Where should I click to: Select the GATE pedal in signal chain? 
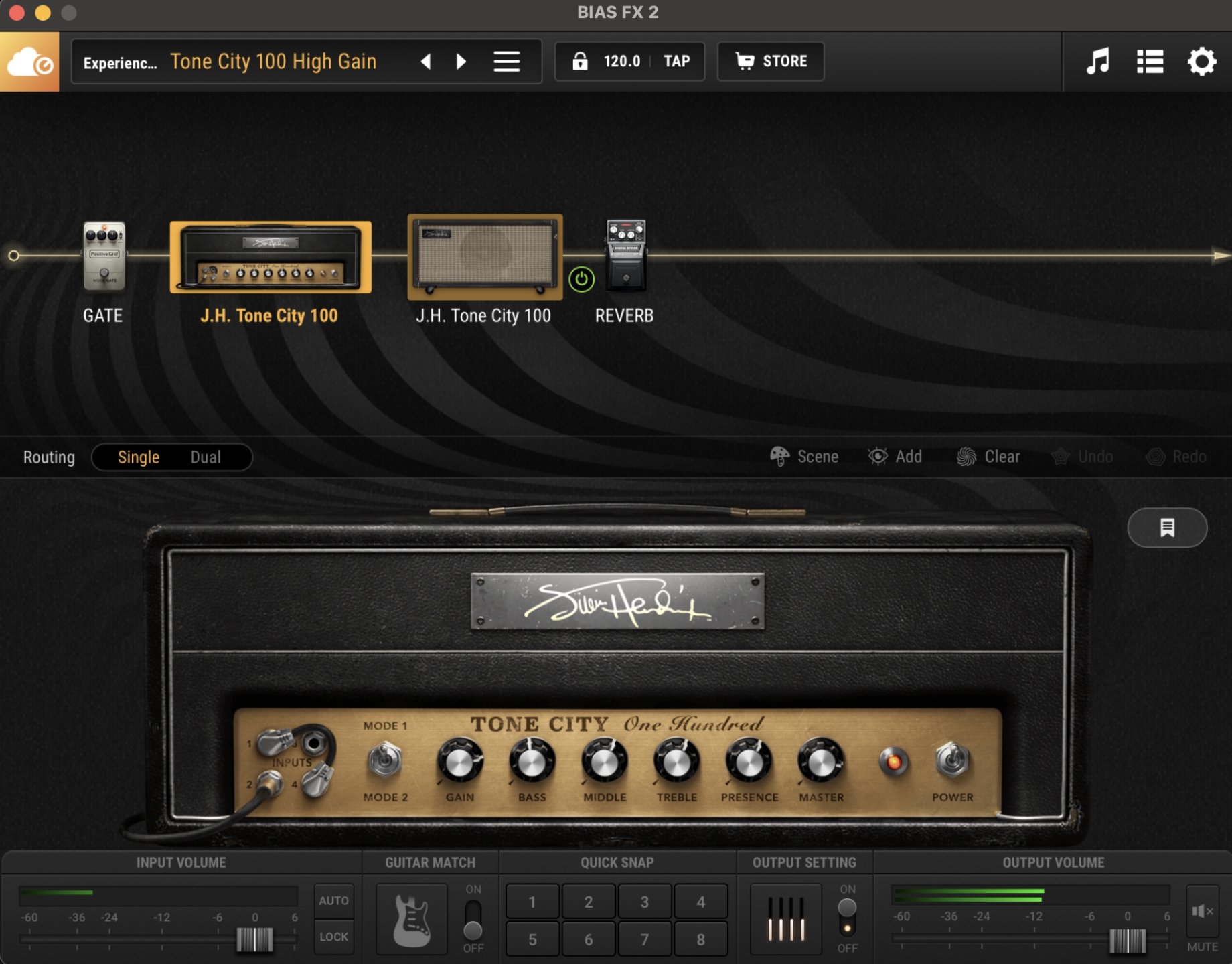tap(104, 256)
